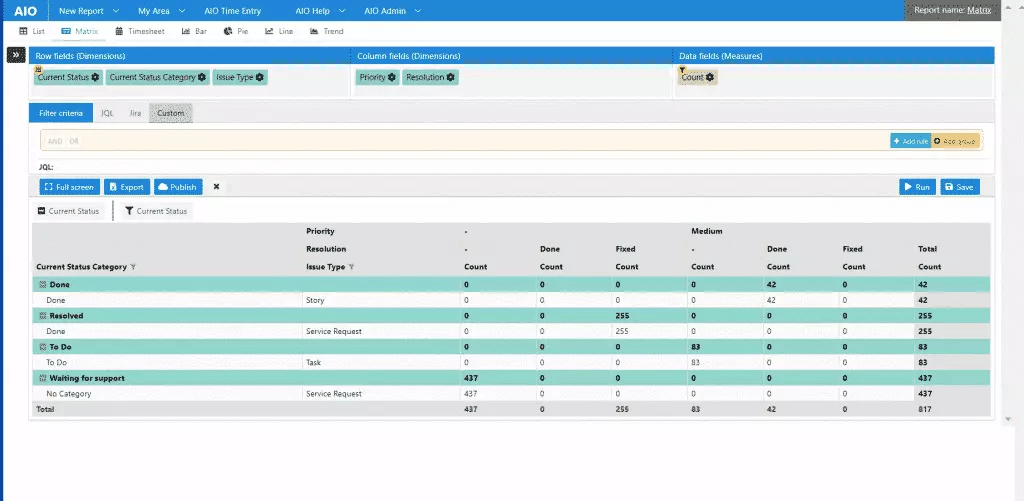This screenshot has height=501, width=1024.
Task: Click the Current Status Category column header
Action: (x=82, y=267)
